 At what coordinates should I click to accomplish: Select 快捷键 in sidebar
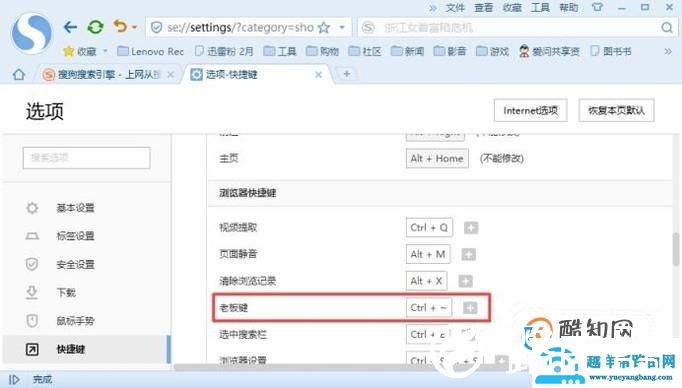coord(86,349)
